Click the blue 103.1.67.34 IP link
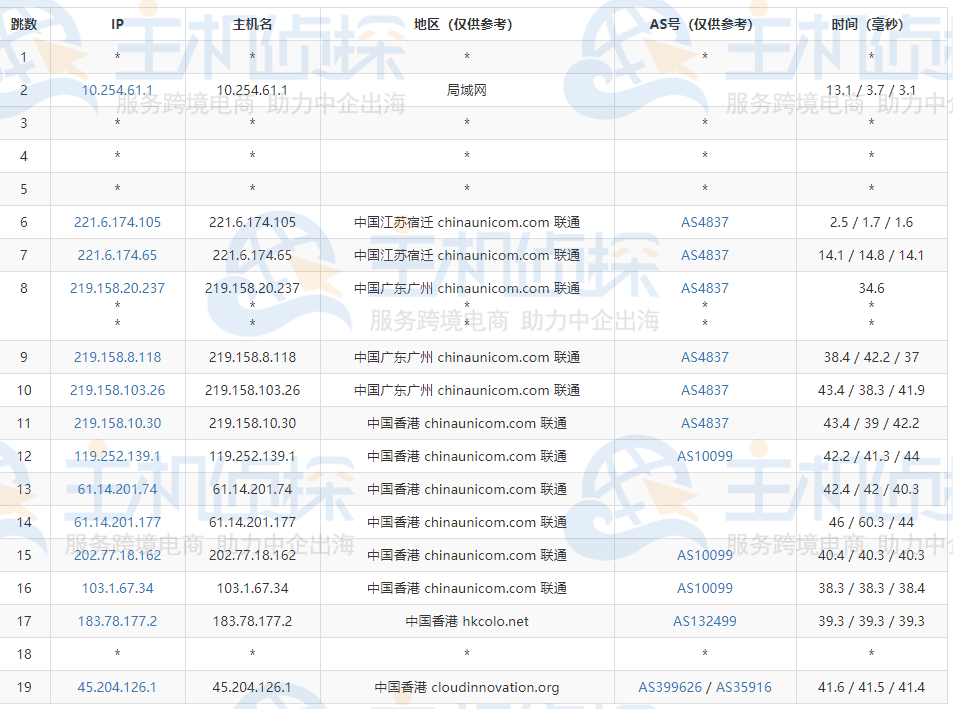This screenshot has width=953, height=709. tap(117, 588)
